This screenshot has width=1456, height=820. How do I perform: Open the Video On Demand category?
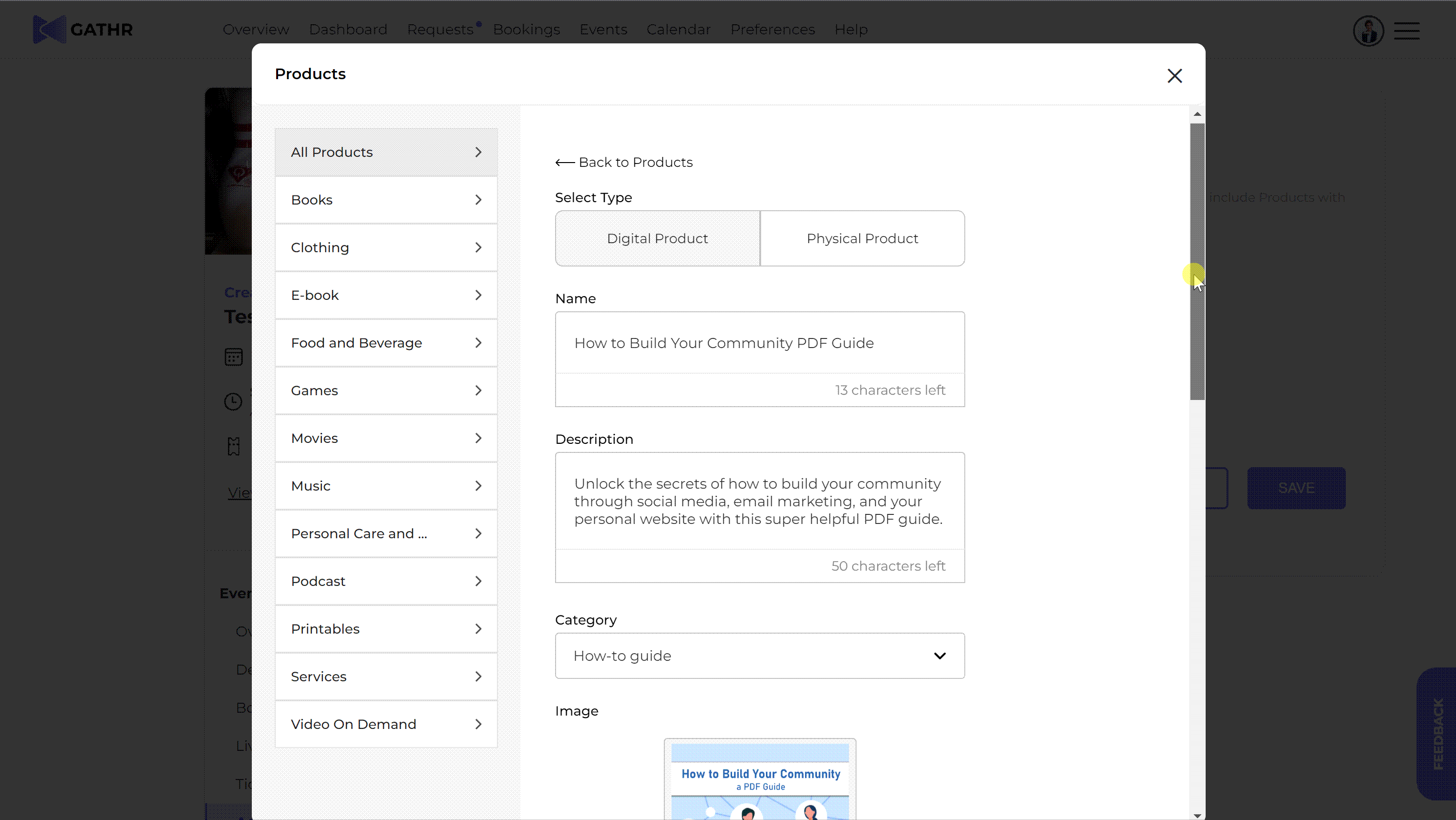[386, 724]
